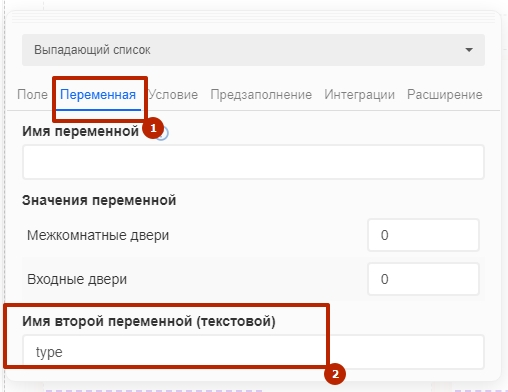Open the Расширение tab
508x392 pixels.
pyautogui.click(x=445, y=95)
